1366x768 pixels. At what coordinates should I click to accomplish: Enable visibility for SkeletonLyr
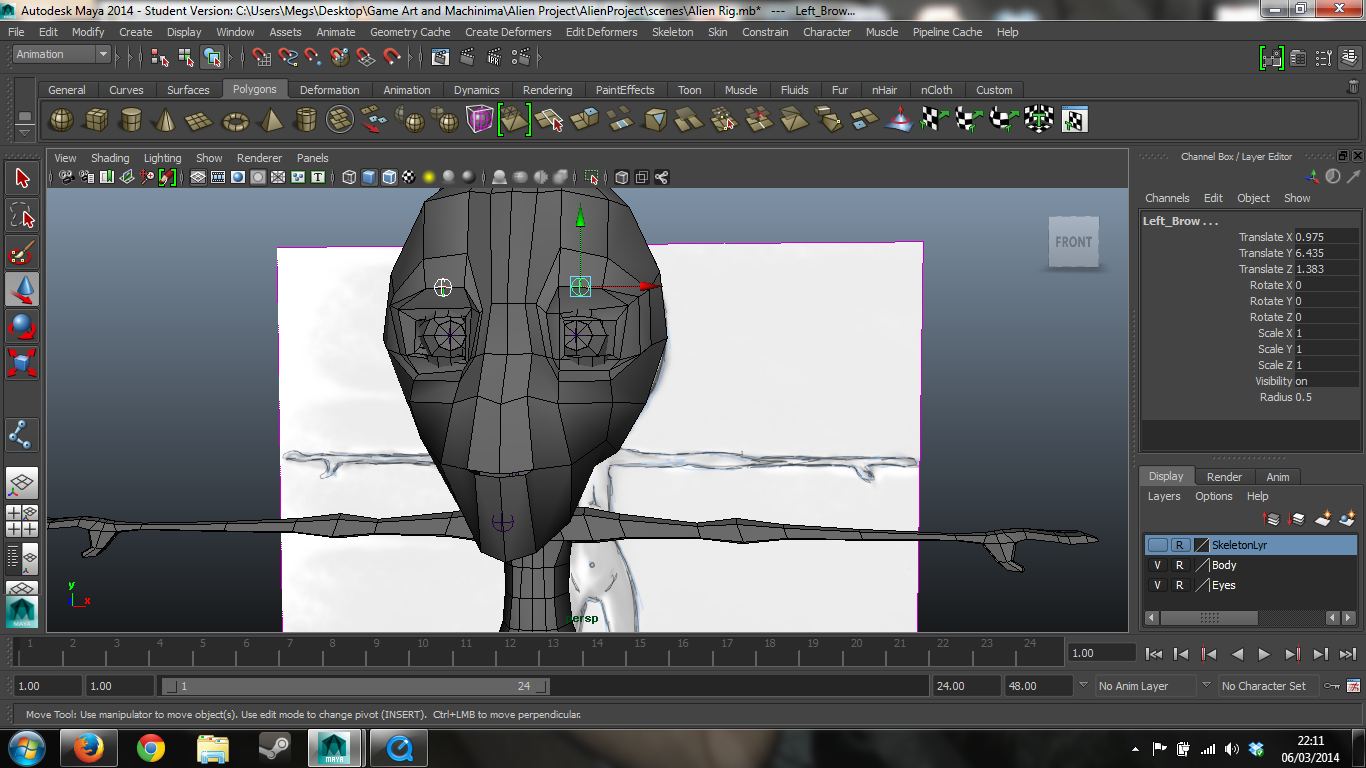[1157, 544]
